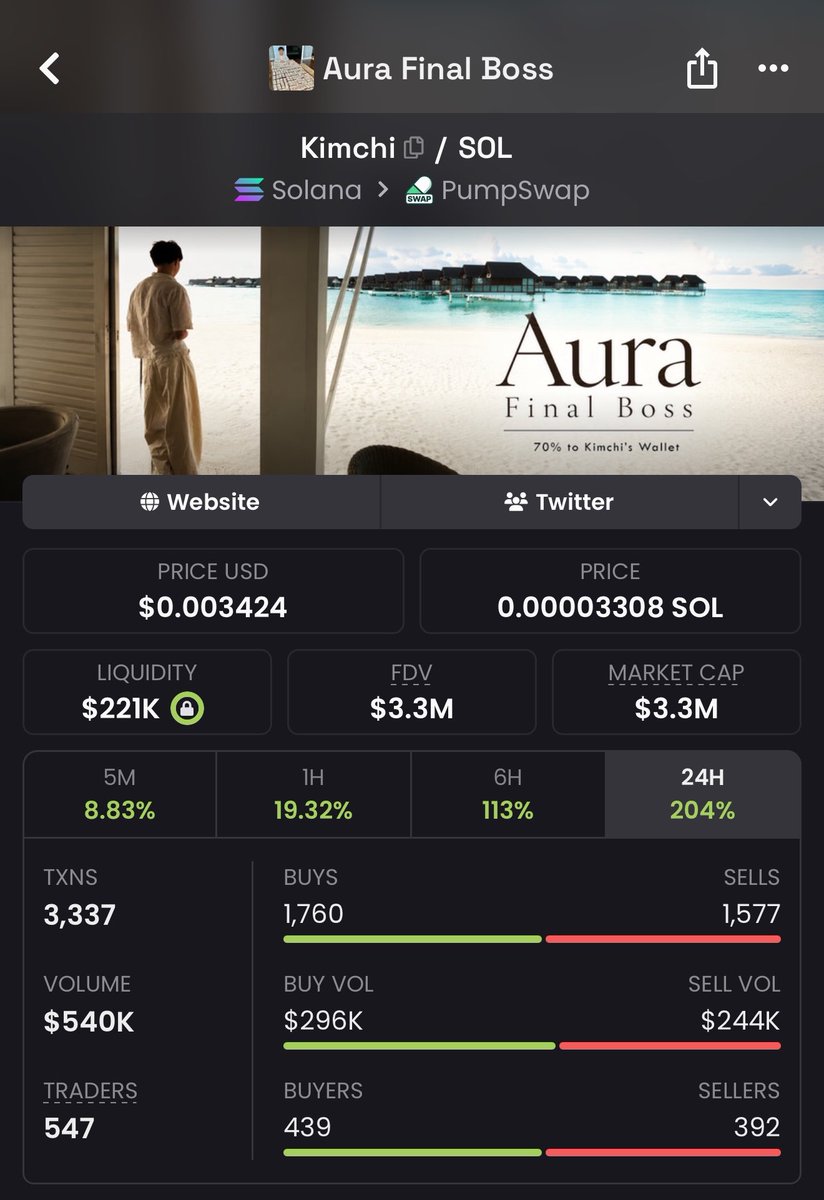
Task: Tap the Price USD $0.003424 box
Action: (213, 591)
